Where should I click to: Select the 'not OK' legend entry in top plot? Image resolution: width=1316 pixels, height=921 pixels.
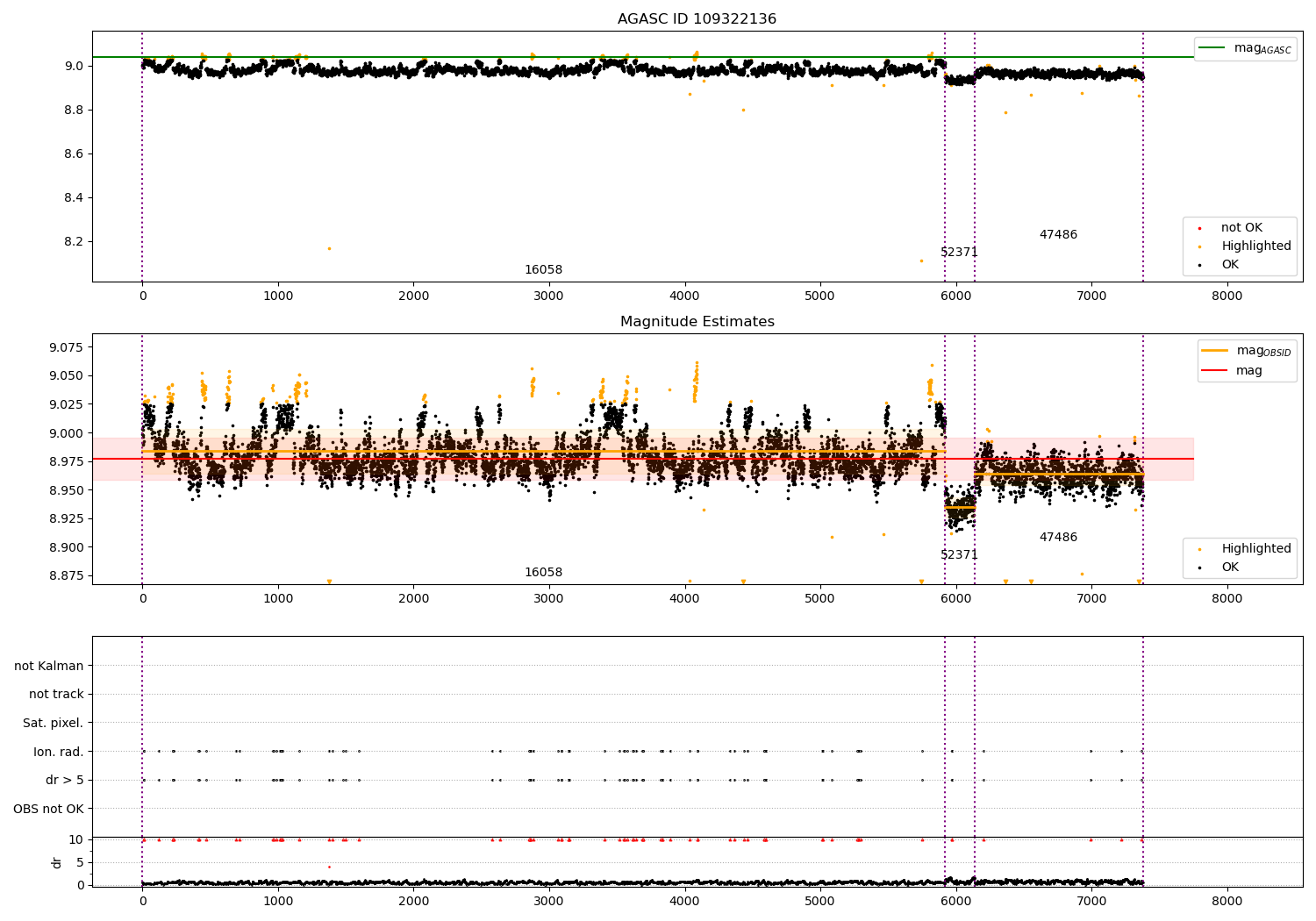click(1241, 228)
